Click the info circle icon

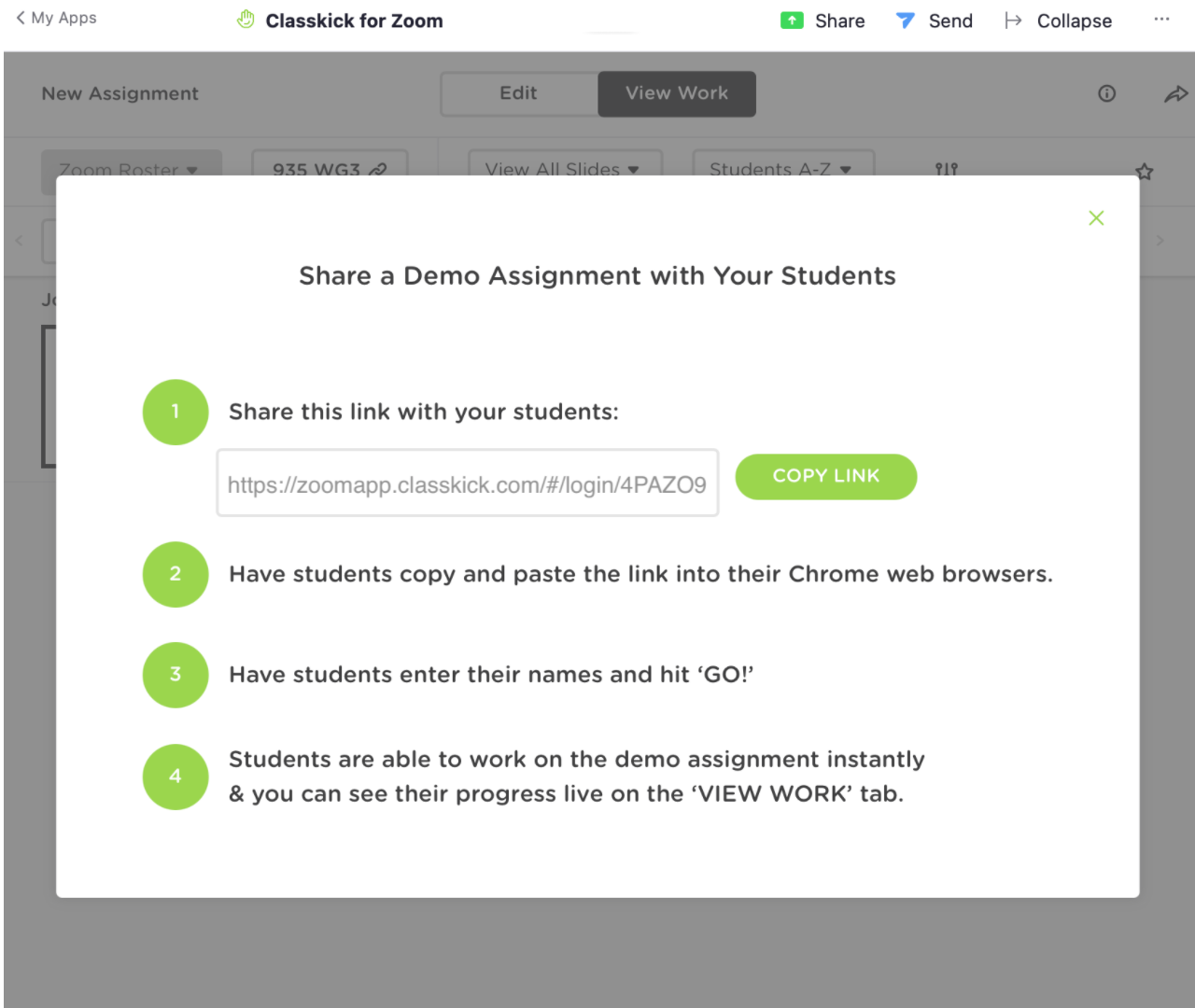coord(1106,93)
